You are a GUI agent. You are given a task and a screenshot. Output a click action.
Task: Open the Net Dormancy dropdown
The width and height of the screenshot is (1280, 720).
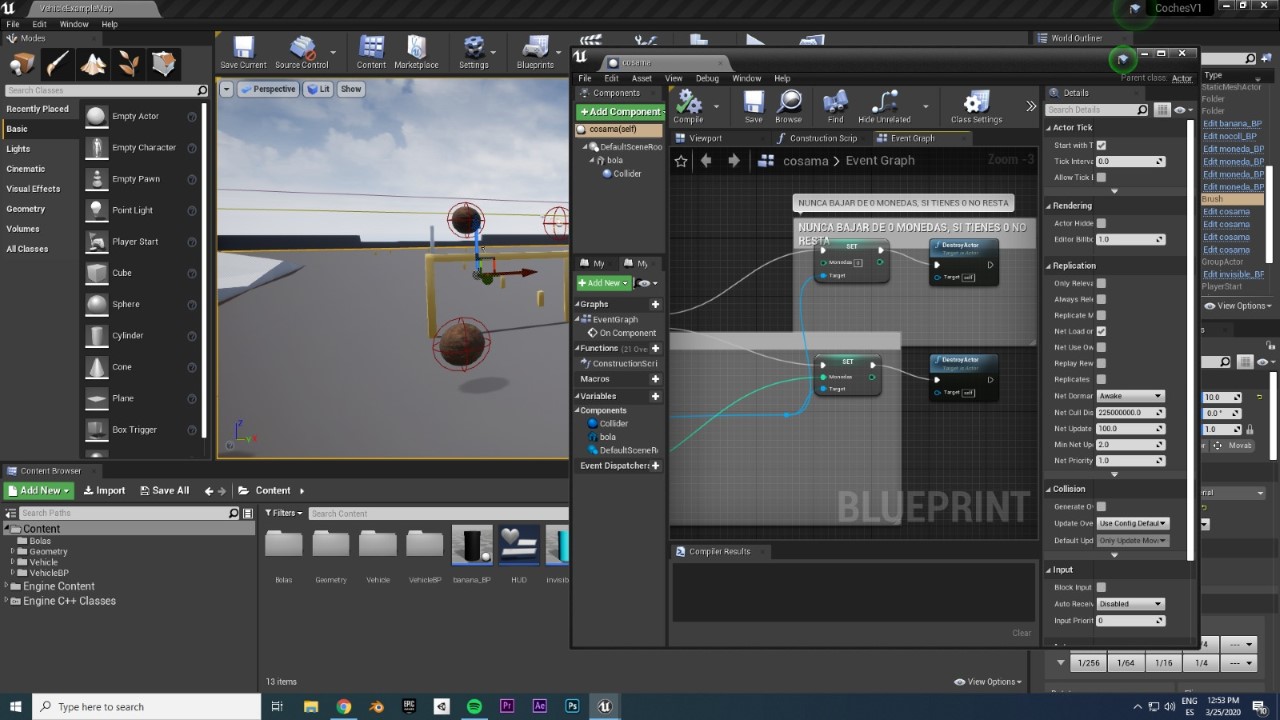click(1131, 396)
